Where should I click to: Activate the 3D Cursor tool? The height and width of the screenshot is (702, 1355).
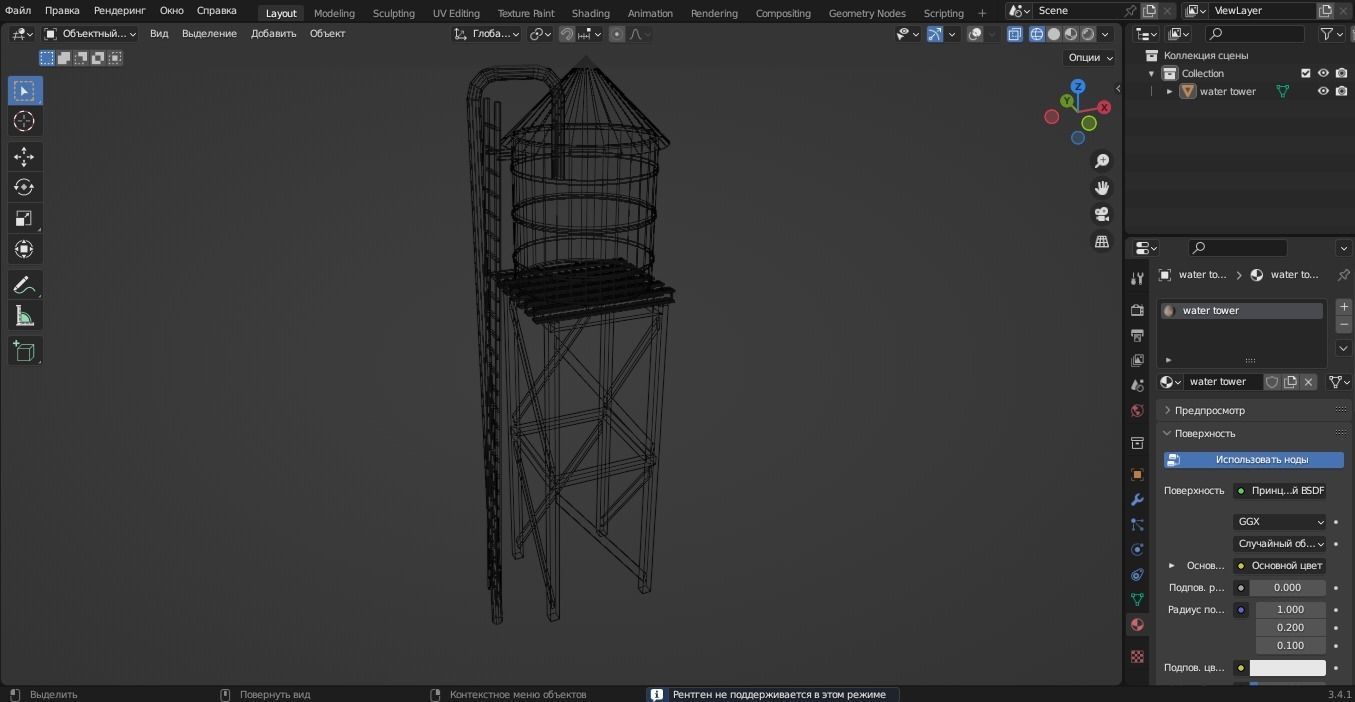[x=25, y=122]
